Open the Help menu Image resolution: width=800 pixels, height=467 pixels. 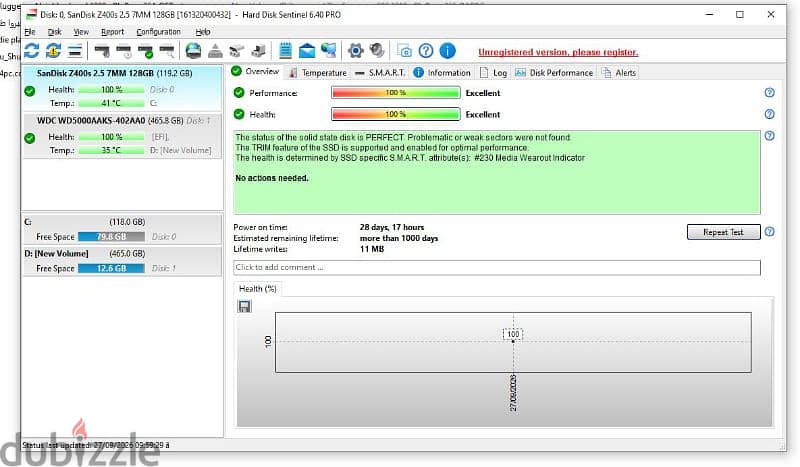203,32
